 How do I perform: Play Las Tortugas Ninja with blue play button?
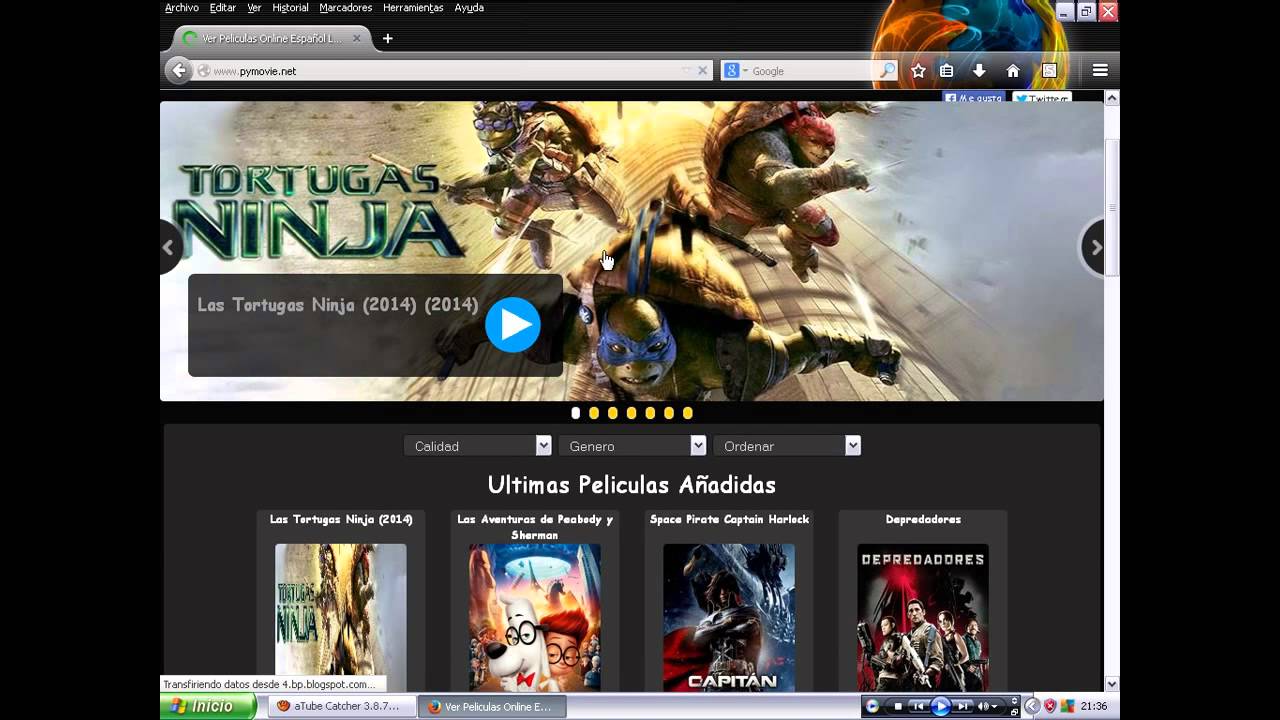(x=513, y=325)
